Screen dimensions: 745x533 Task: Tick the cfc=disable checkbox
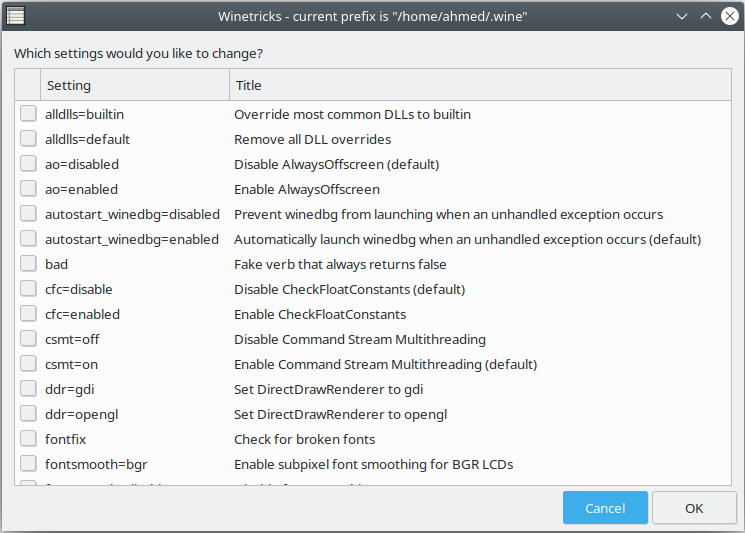(28, 288)
